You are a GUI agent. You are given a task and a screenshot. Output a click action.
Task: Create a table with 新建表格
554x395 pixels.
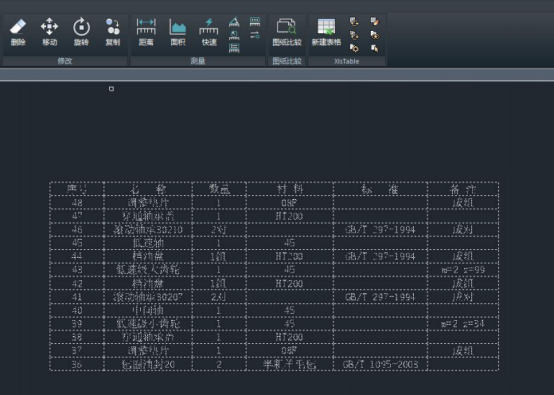click(326, 32)
